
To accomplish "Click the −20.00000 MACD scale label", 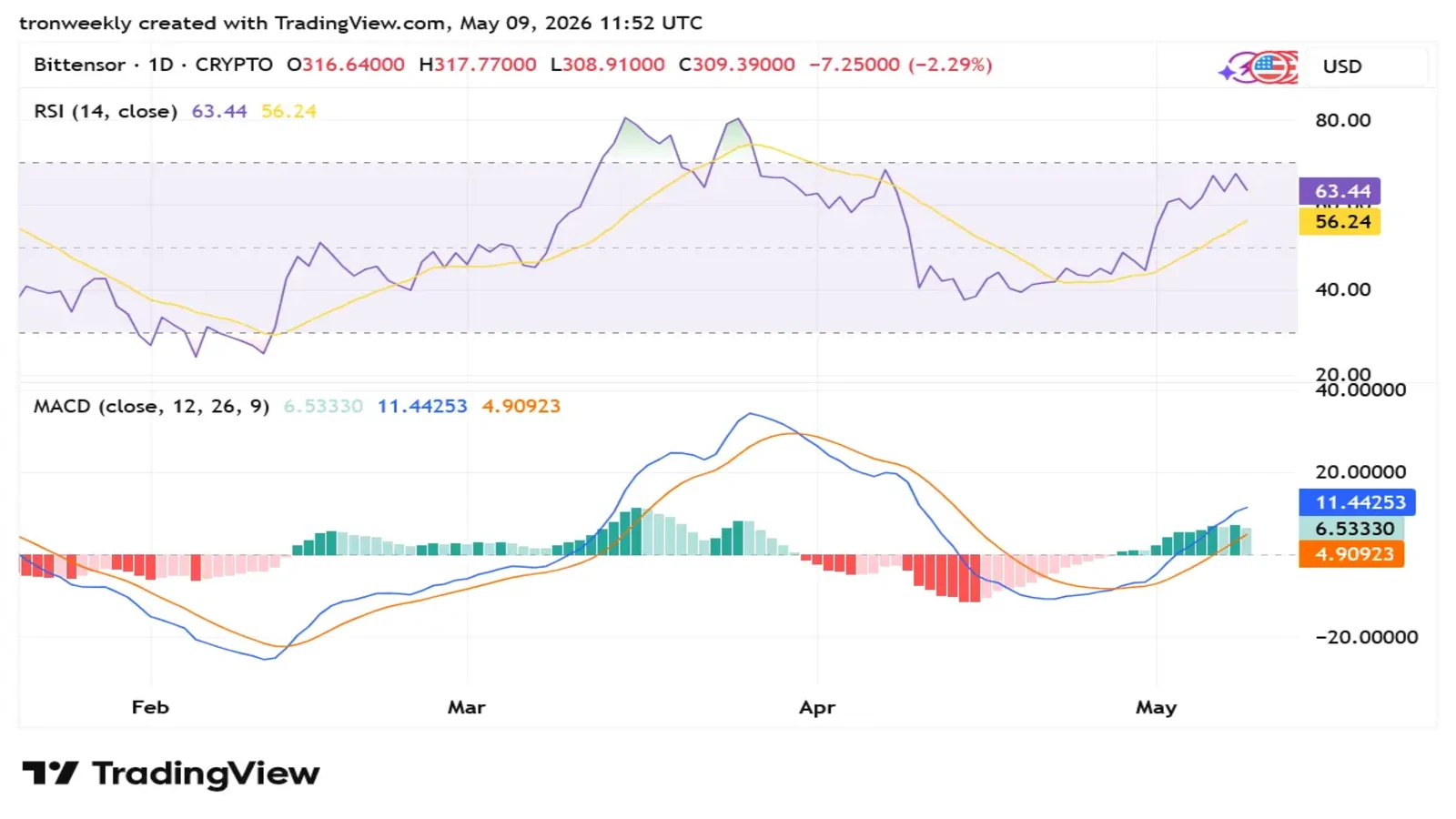I will pyautogui.click(x=1367, y=637).
